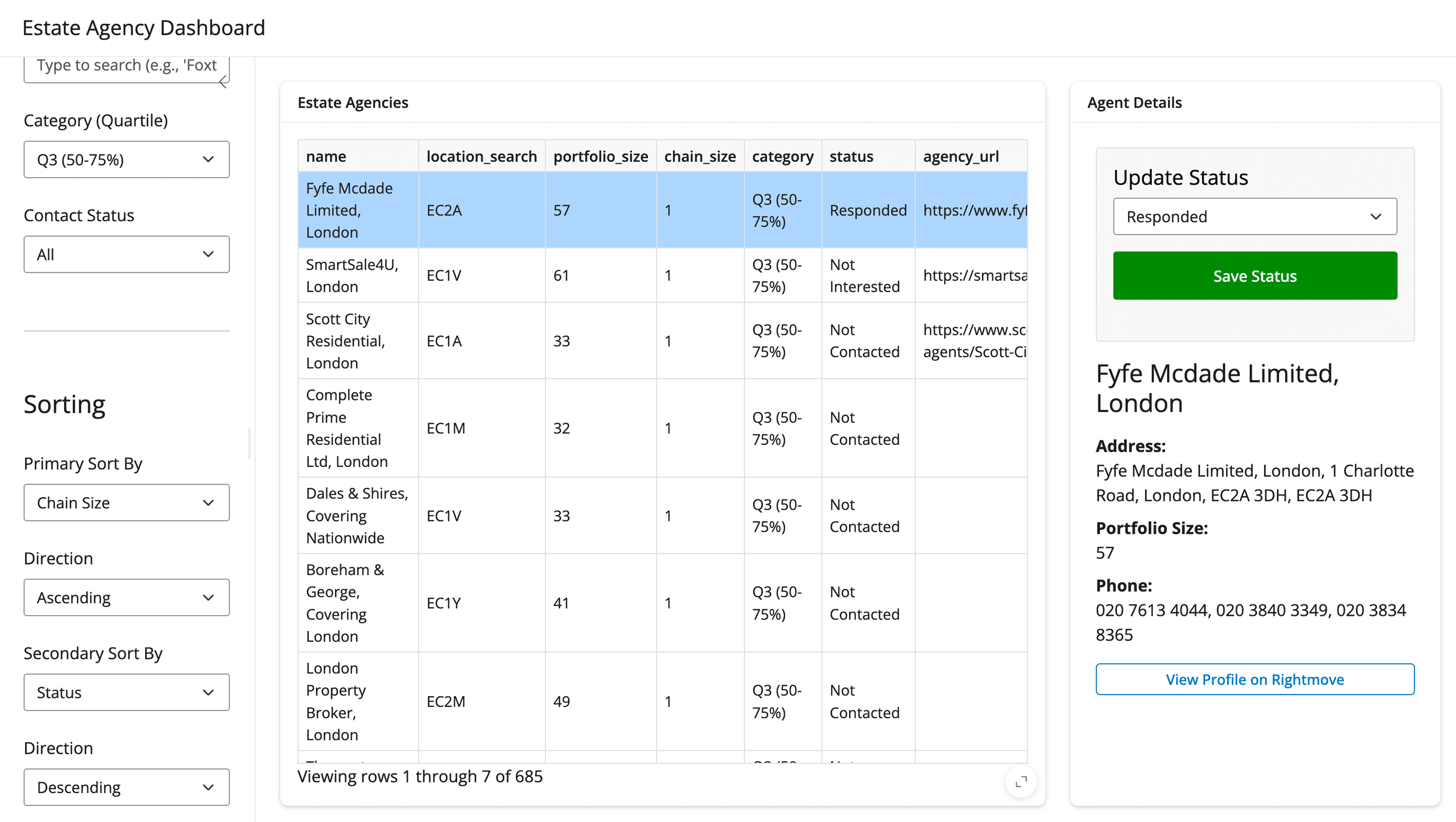Click the table expand fullscreen icon
This screenshot has height=822, width=1456.
(x=1021, y=782)
